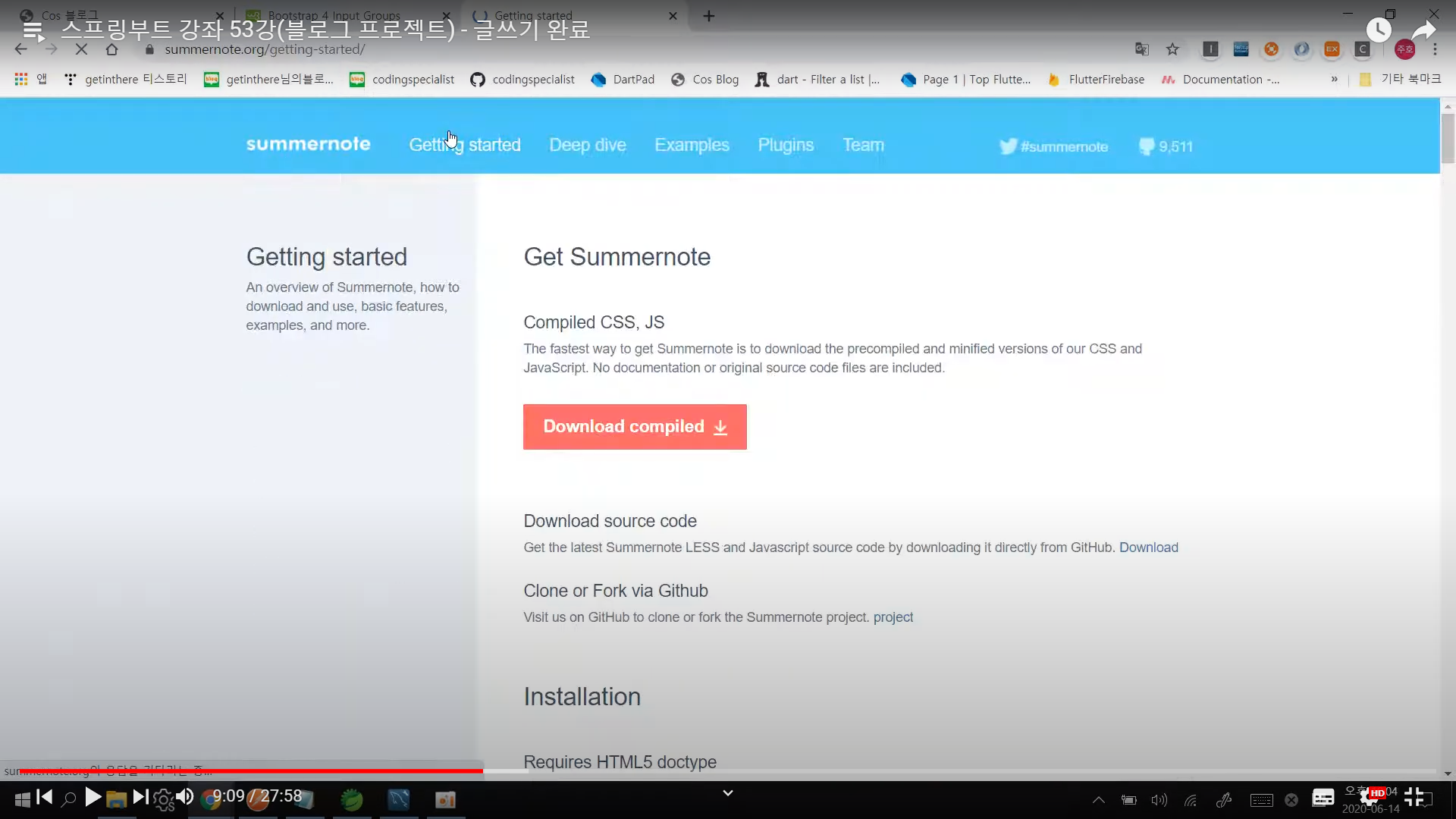
Task: Close the 'Bootstrap 4 Input Groups' tab
Action: tap(446, 16)
